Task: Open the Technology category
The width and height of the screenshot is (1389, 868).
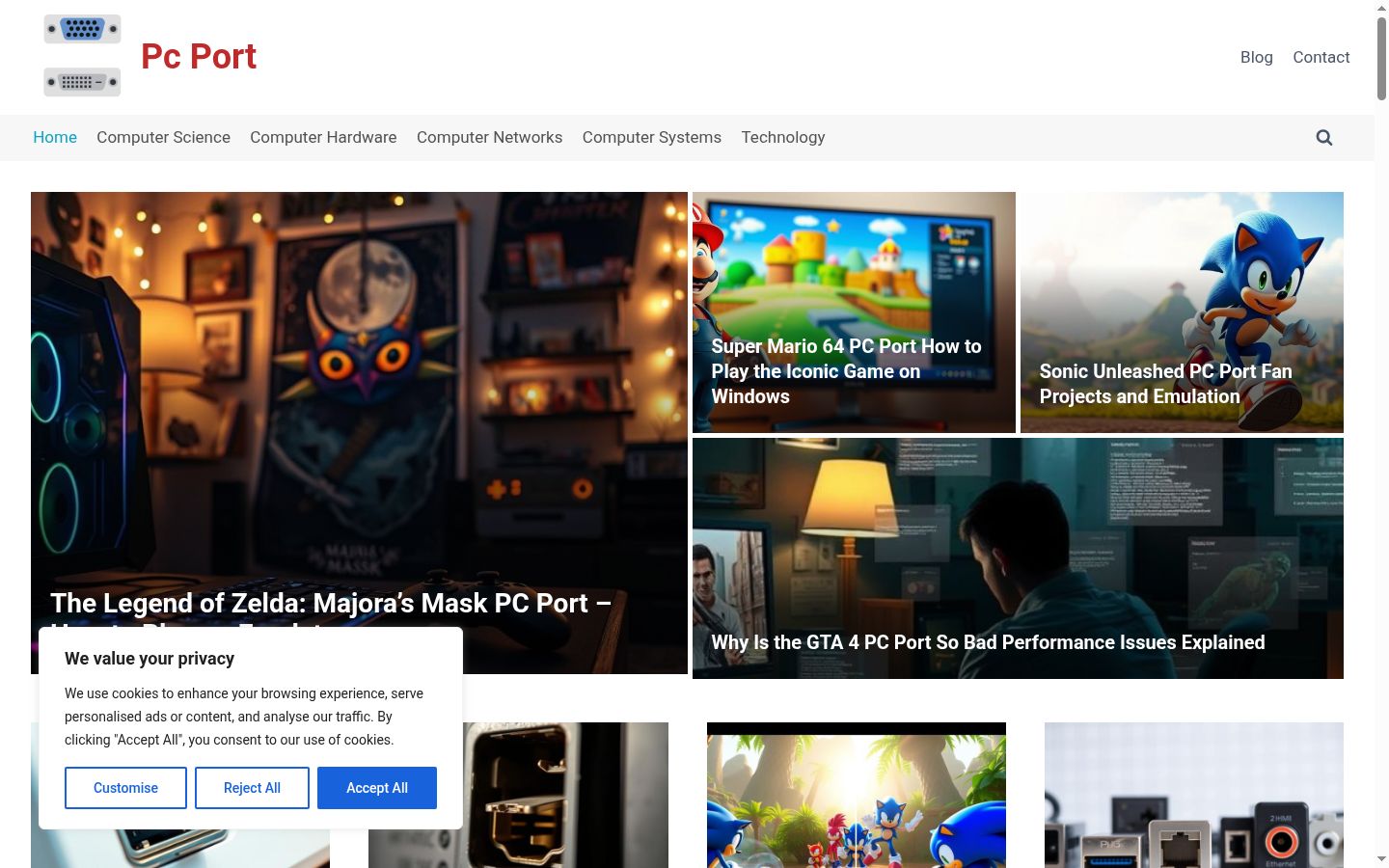Action: click(x=782, y=137)
